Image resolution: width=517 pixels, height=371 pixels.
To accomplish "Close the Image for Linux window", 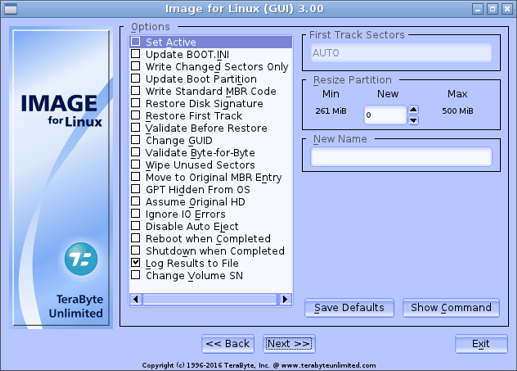I will pyautogui.click(x=507, y=9).
